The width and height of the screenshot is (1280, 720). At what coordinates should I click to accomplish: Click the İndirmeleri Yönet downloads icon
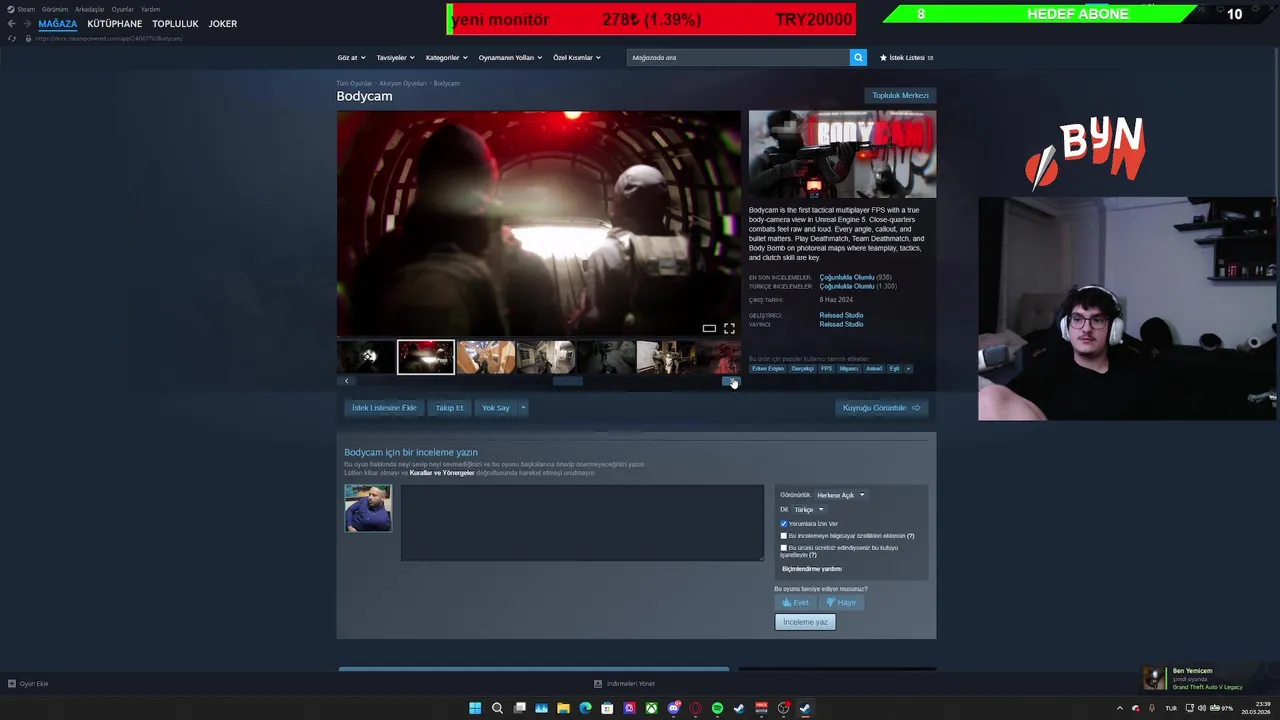[598, 684]
